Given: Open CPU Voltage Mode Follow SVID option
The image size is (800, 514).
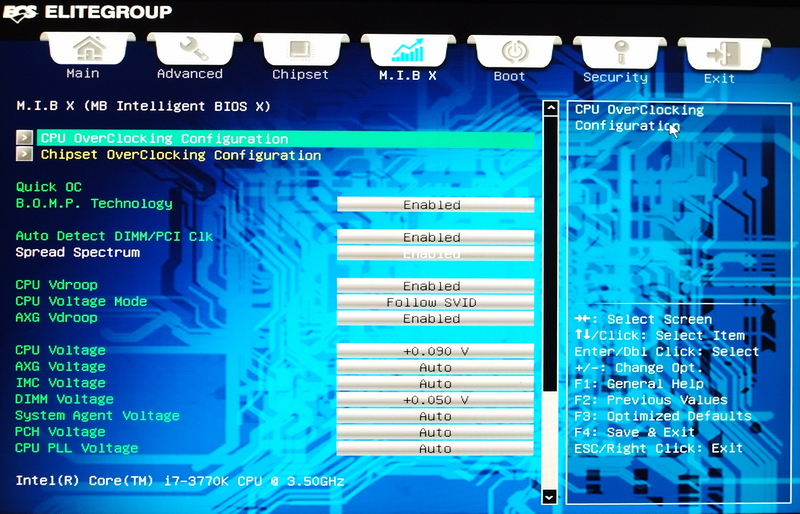Looking at the screenshot, I should (x=435, y=302).
